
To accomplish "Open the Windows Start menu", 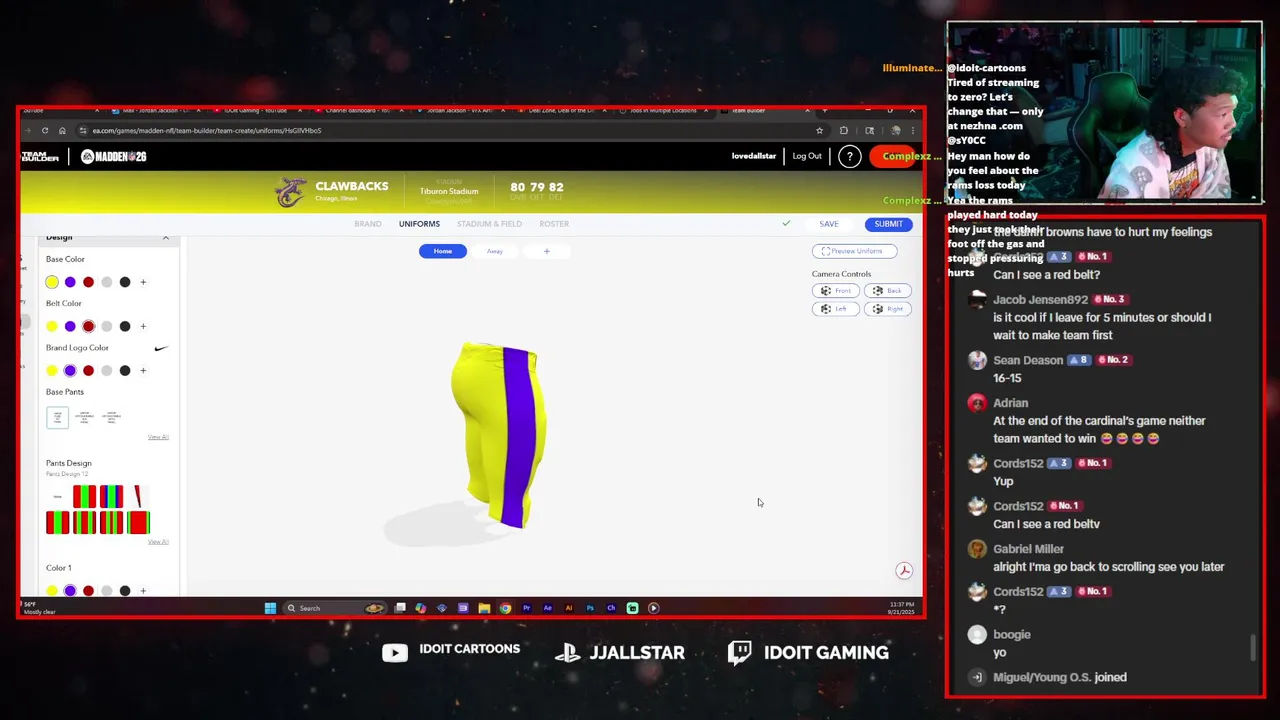I will point(270,608).
